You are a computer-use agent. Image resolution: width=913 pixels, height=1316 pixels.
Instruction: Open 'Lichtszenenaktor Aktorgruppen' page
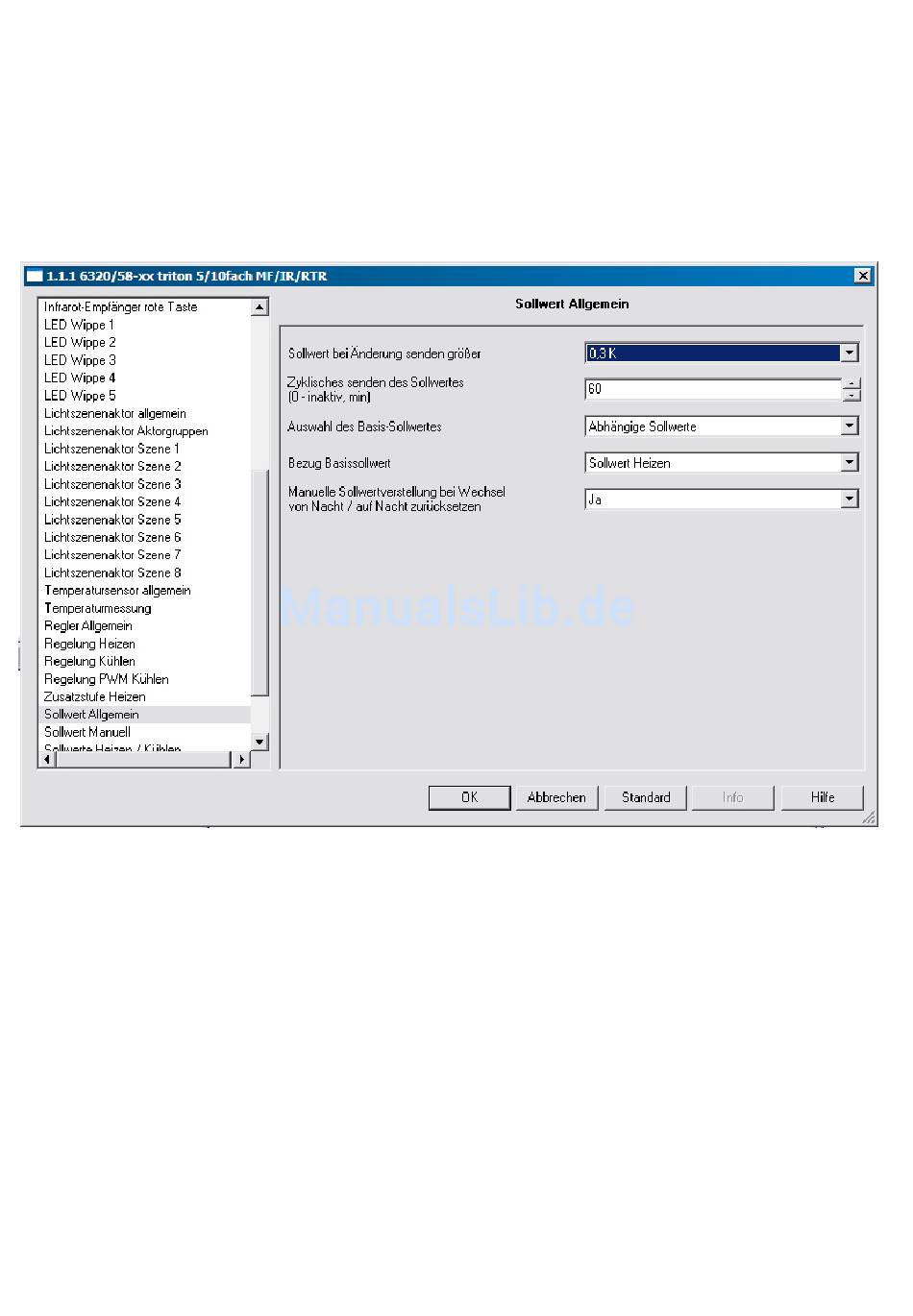pos(126,431)
